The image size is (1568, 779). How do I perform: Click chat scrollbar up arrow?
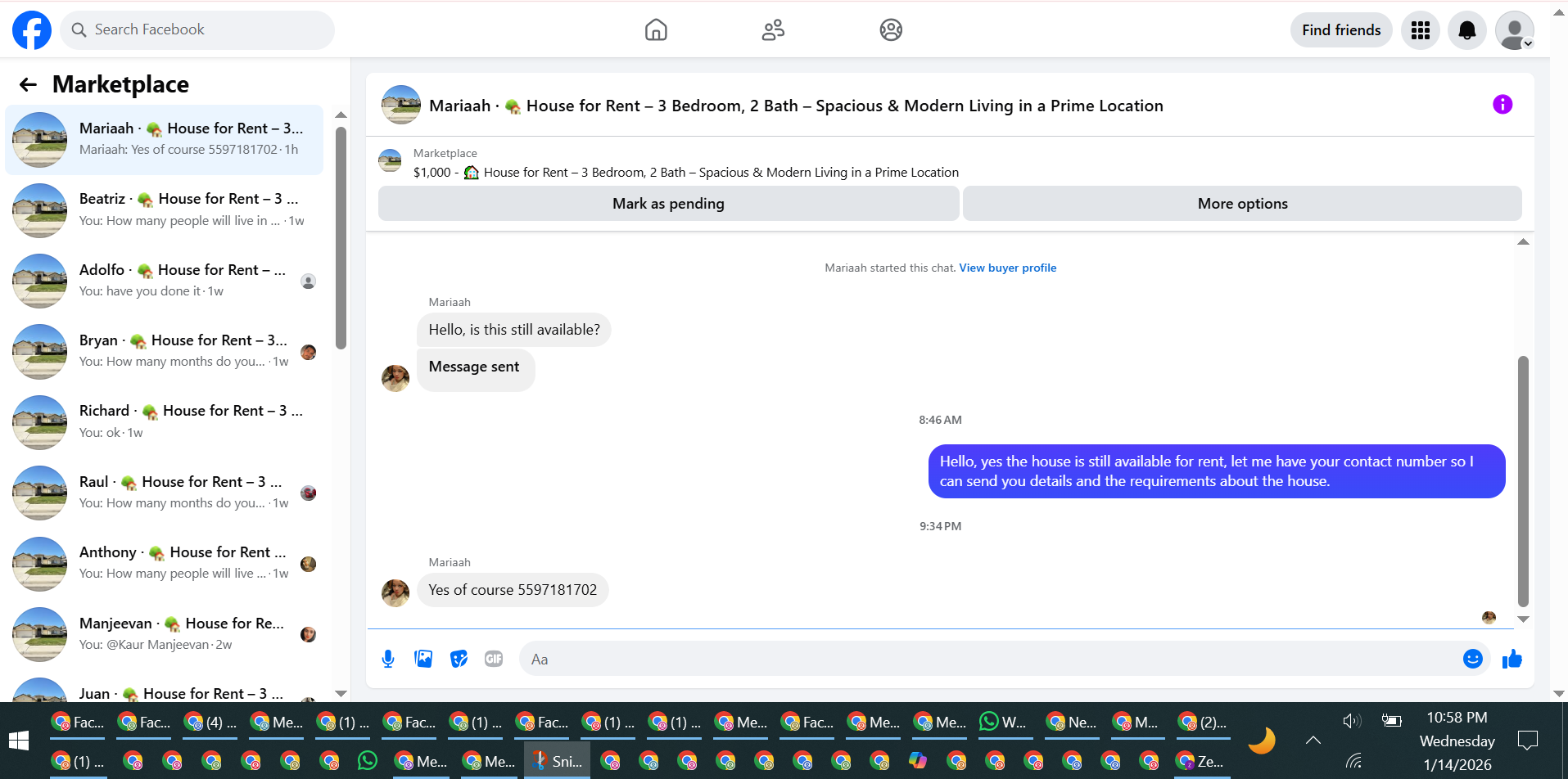[1523, 241]
